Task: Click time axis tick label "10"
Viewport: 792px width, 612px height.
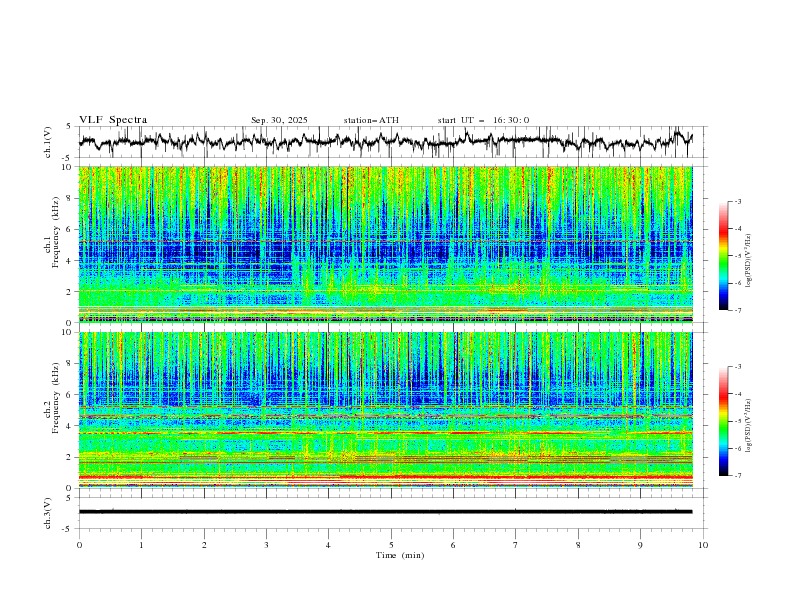Action: pos(703,545)
